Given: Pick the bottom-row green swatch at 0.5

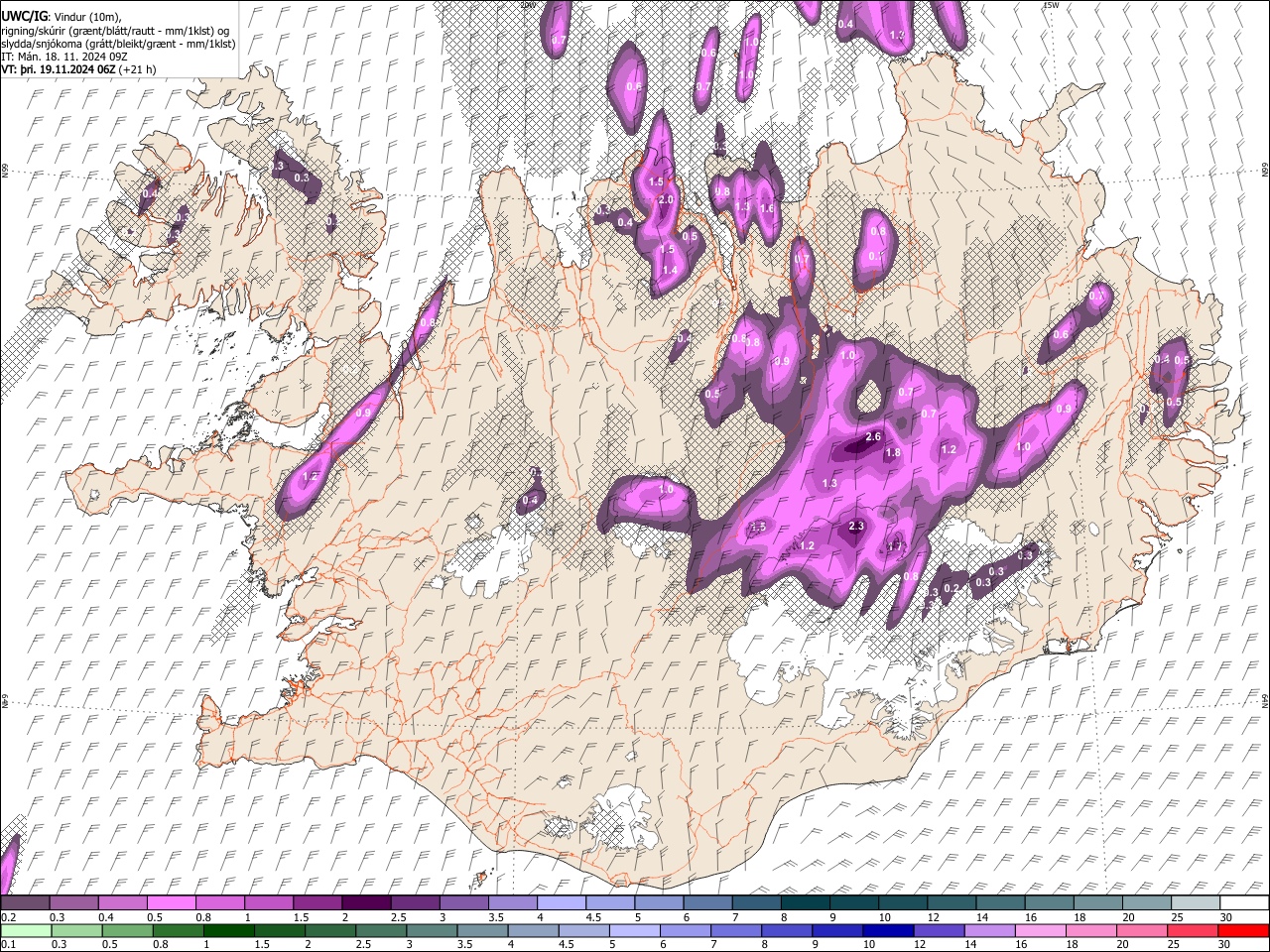Looking at the screenshot, I should pyautogui.click(x=126, y=930).
